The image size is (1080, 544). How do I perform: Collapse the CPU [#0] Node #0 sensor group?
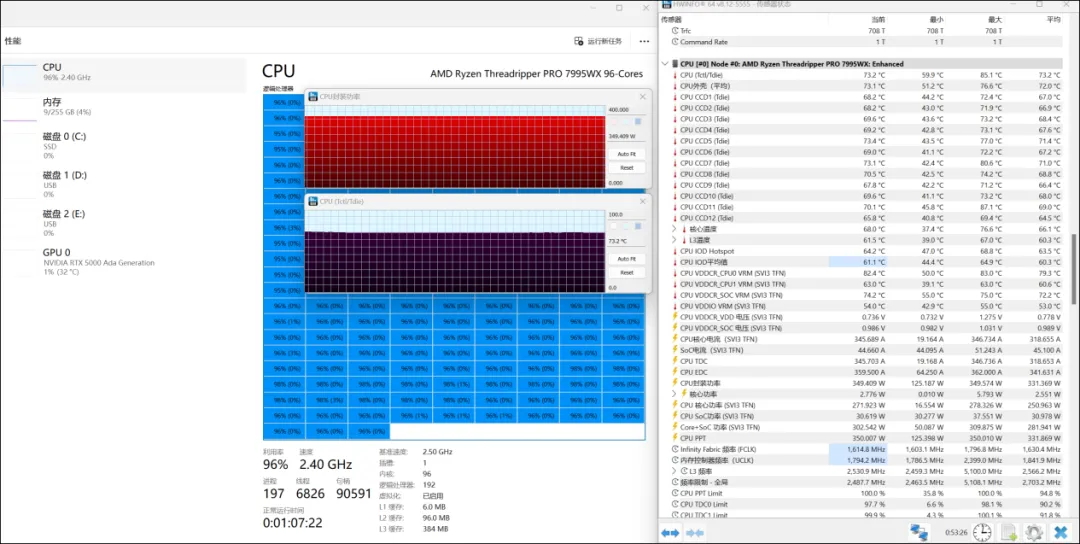[665, 64]
